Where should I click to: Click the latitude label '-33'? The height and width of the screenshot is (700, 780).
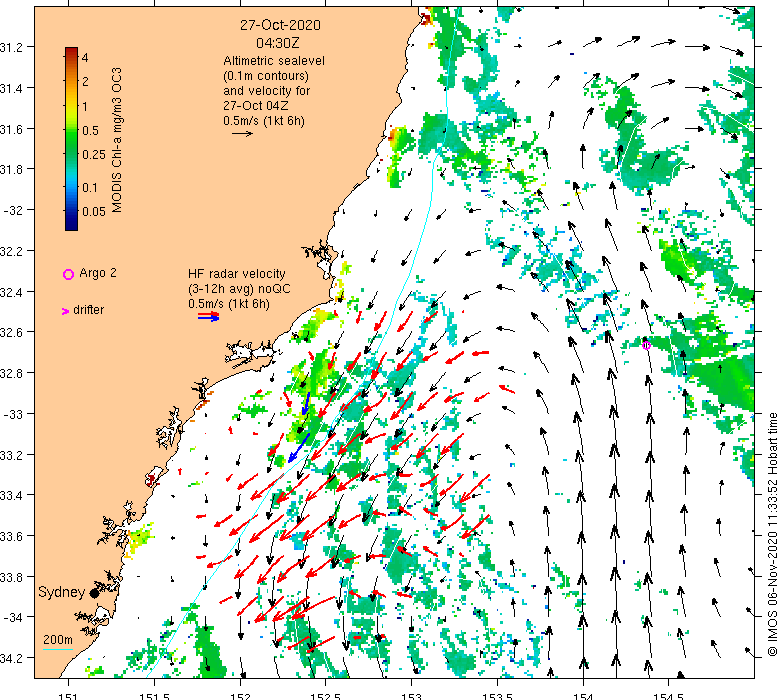pyautogui.click(x=12, y=414)
